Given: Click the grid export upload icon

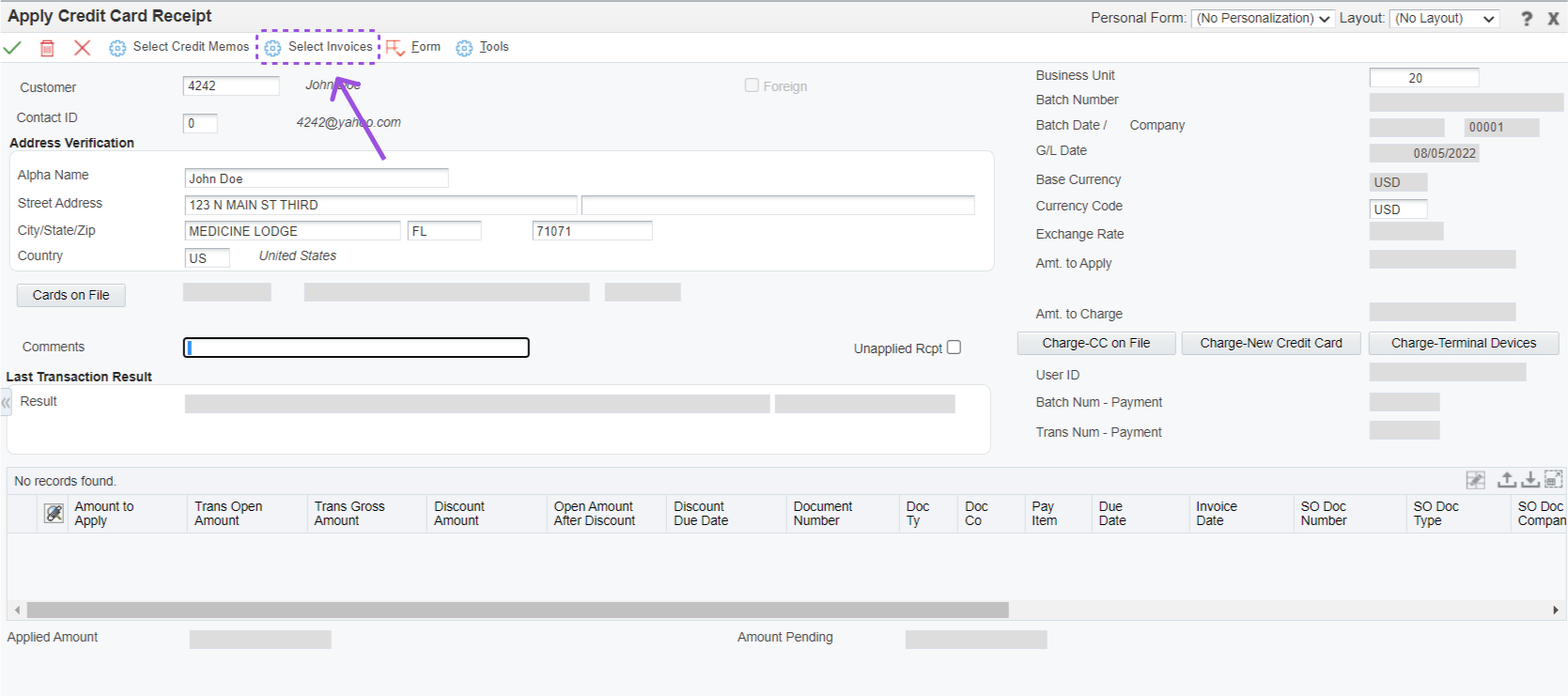Looking at the screenshot, I should coord(1506,480).
